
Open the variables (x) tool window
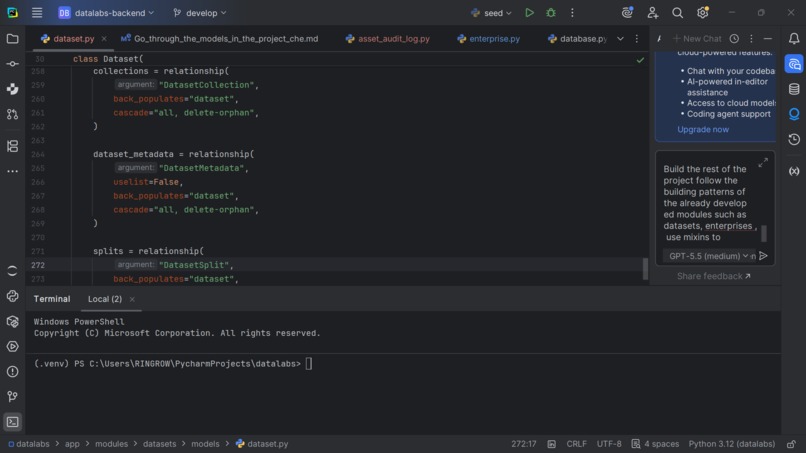click(794, 171)
